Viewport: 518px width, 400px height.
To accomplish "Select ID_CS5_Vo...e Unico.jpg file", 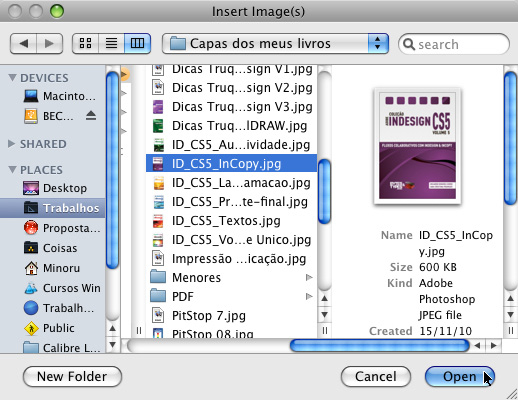I will [x=232, y=240].
